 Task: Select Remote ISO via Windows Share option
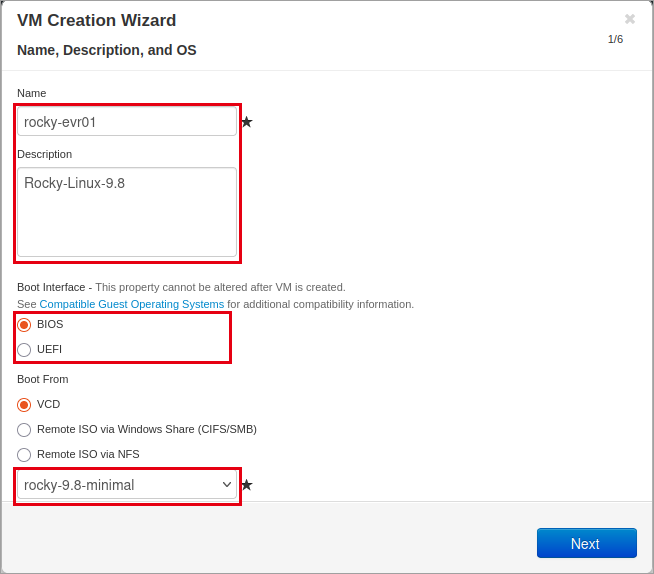[24, 430]
